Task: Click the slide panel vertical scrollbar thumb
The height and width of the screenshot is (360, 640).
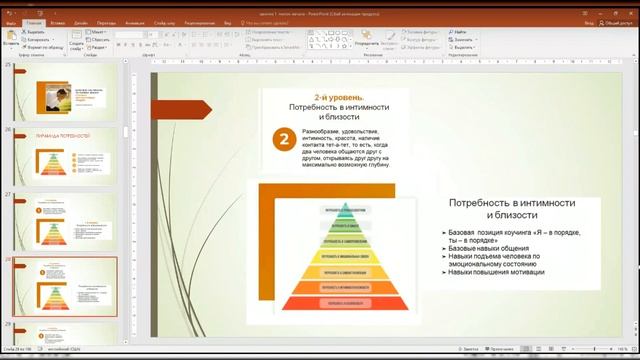Action: pos(126,132)
